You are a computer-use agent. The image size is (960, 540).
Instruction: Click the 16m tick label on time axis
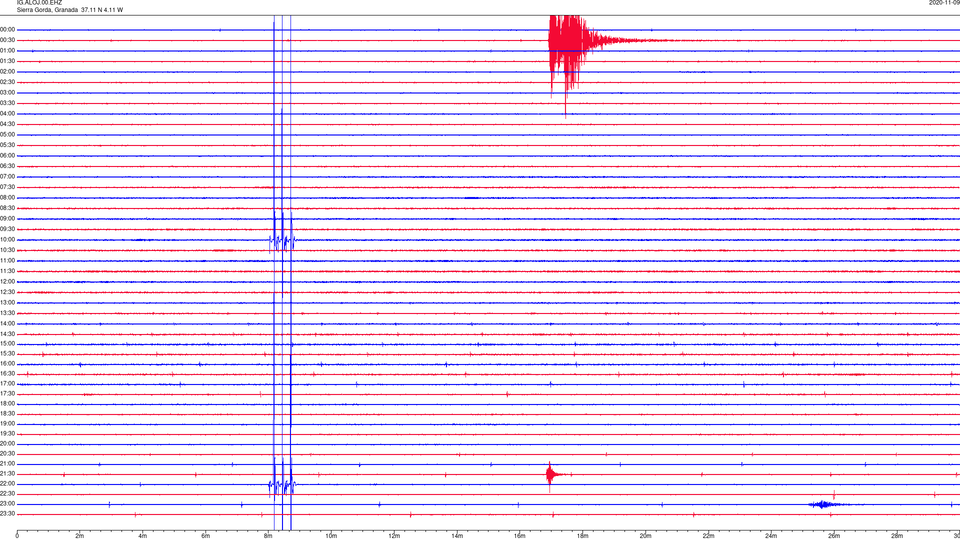click(520, 536)
